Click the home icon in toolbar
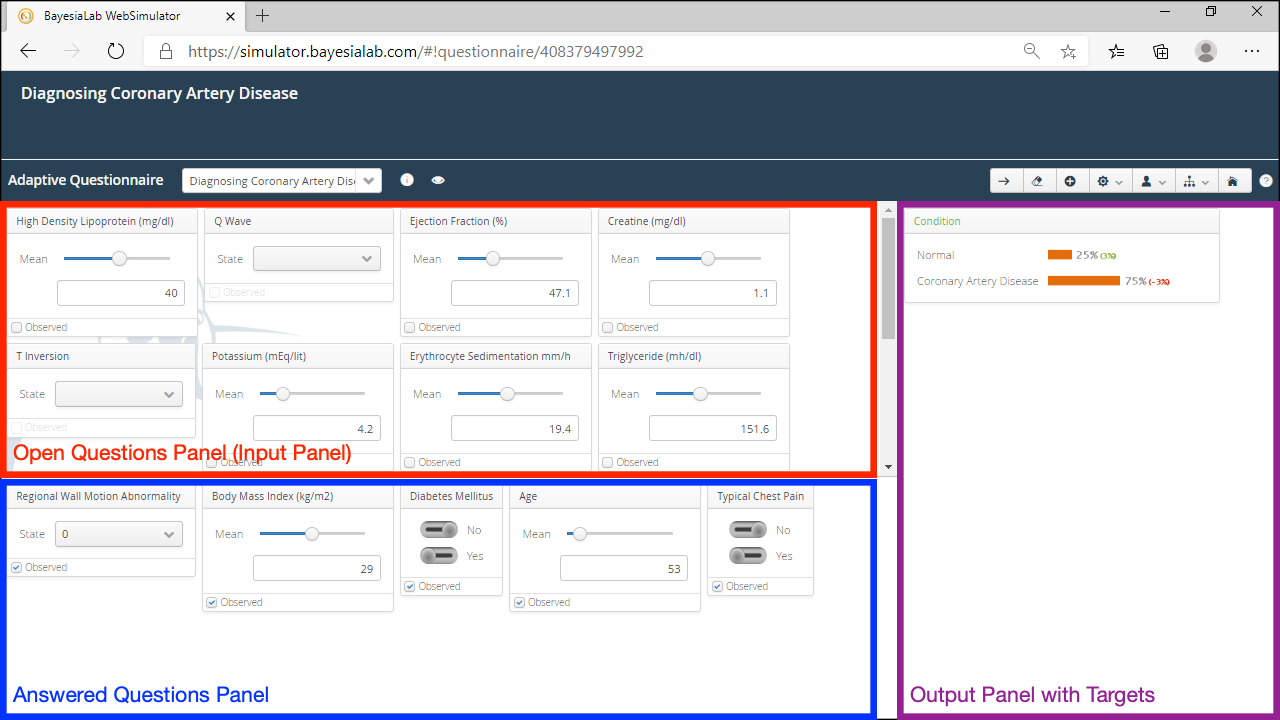This screenshot has width=1280, height=720. coord(1233,181)
